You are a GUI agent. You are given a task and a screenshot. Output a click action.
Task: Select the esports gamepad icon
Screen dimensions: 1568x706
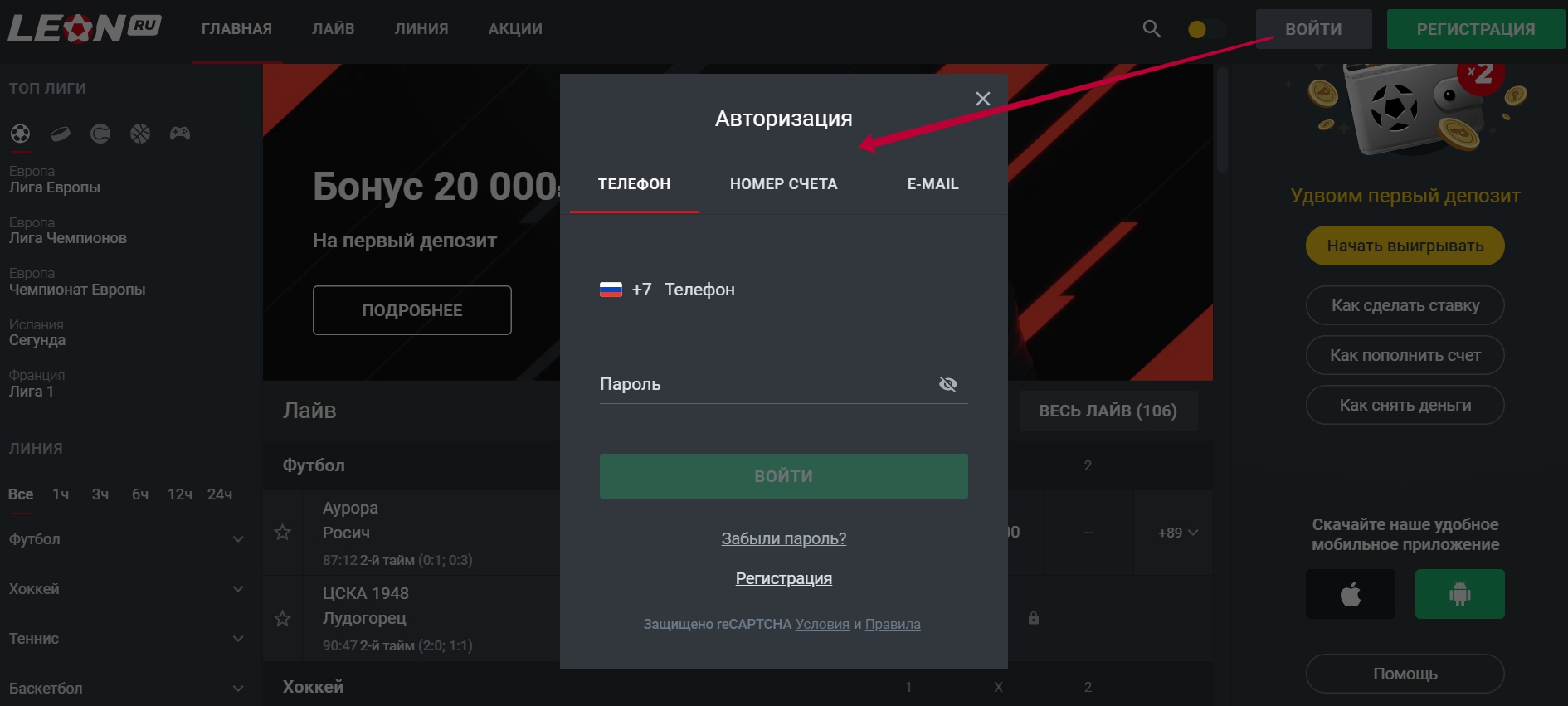[180, 133]
